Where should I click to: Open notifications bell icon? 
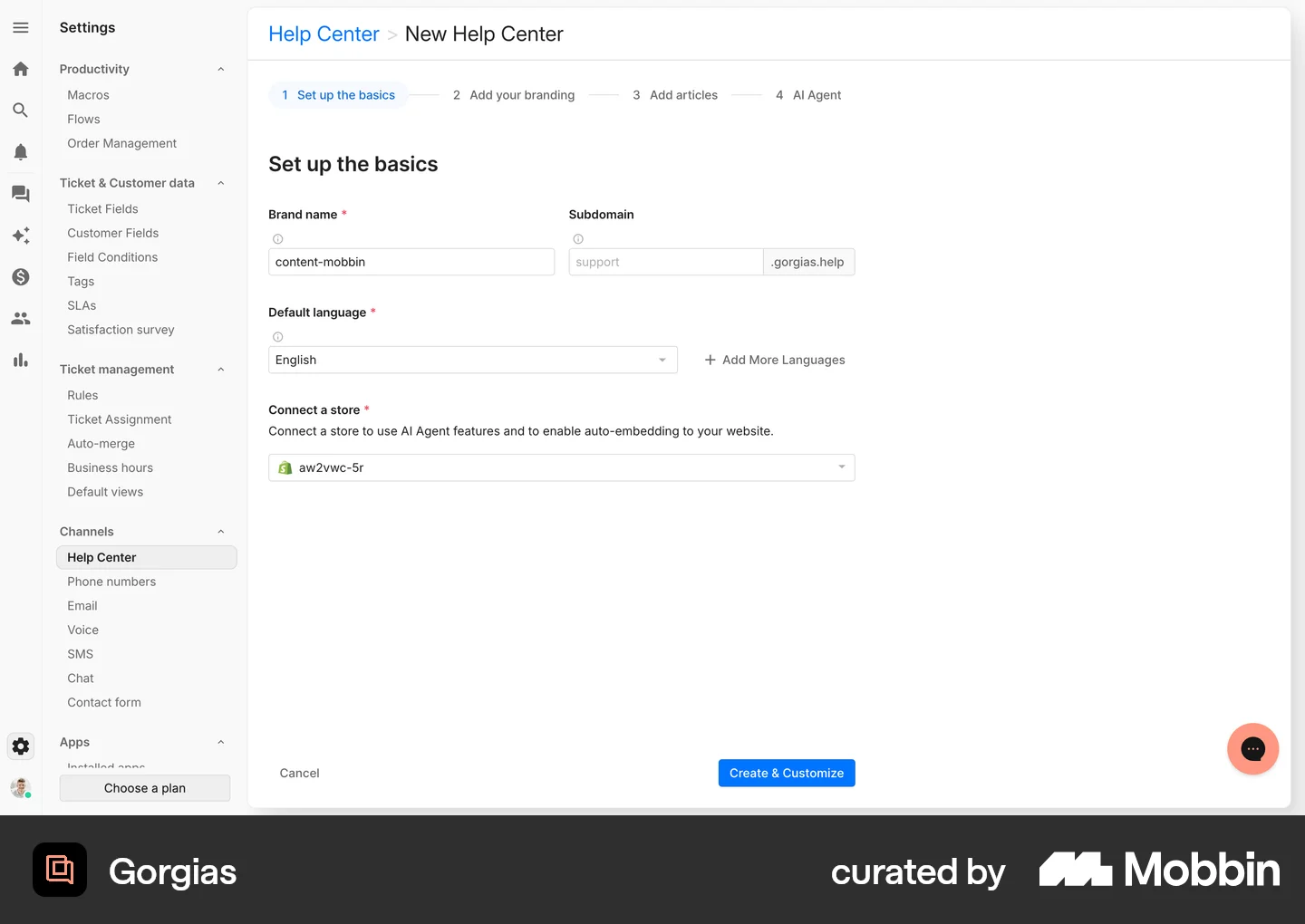[x=21, y=152]
